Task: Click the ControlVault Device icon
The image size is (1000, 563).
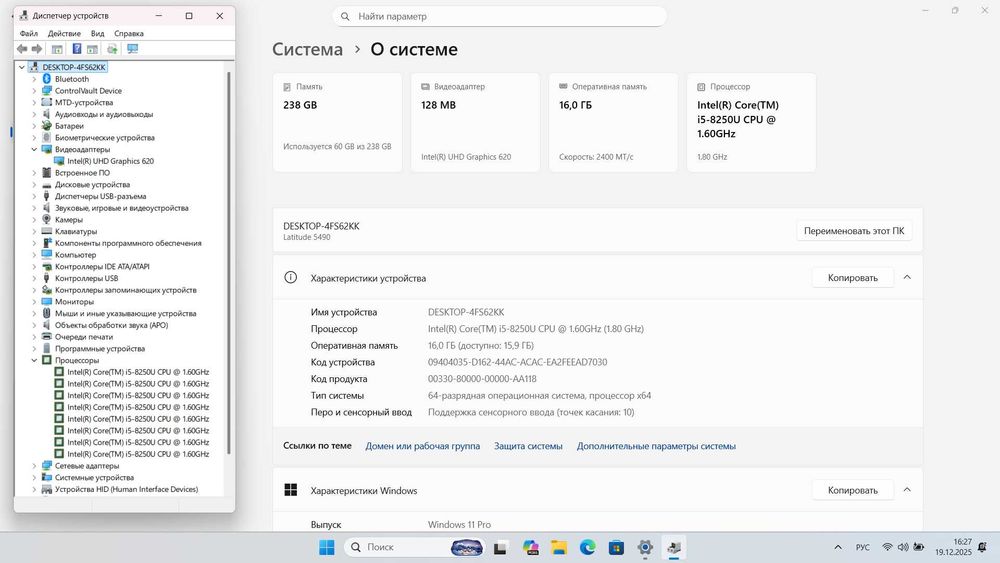Action: [47, 91]
